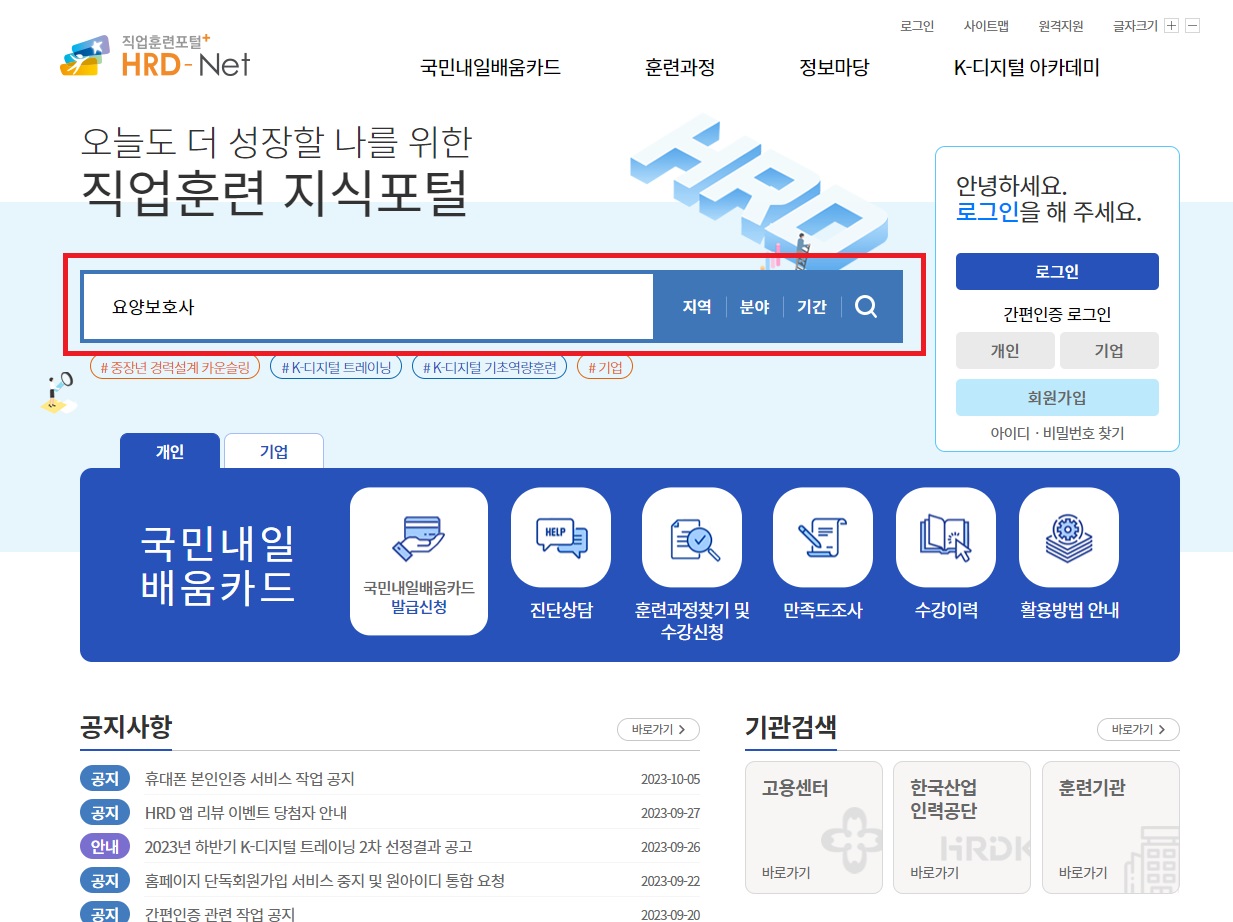Click the HRD-Net logo
This screenshot has width=1233, height=922.
150,58
